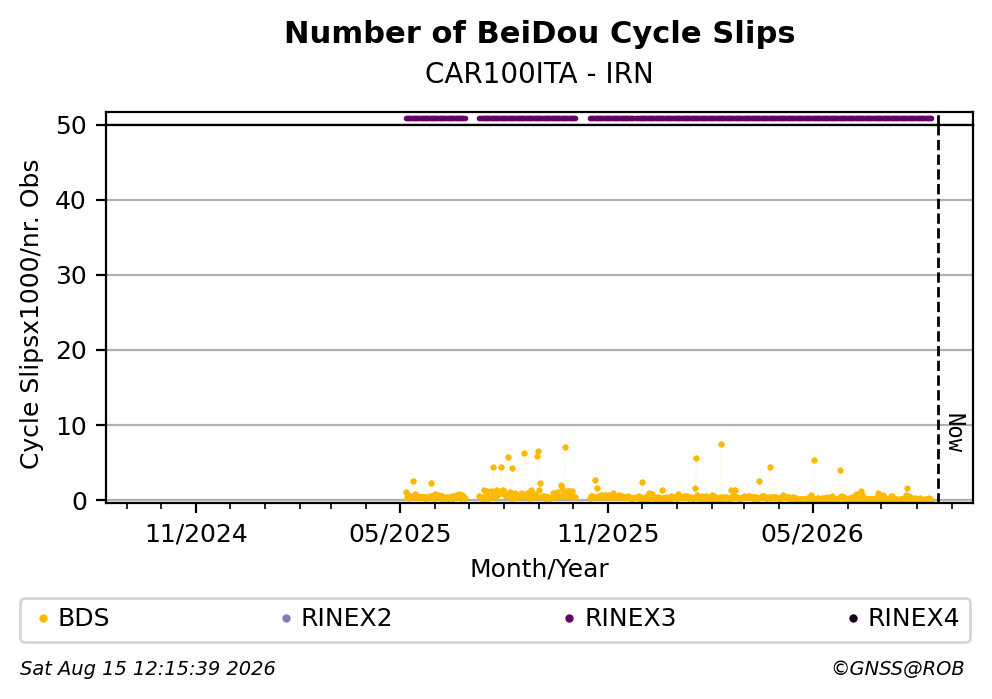
Task: Click the 50 value on y-axis
Action: pos(71,125)
